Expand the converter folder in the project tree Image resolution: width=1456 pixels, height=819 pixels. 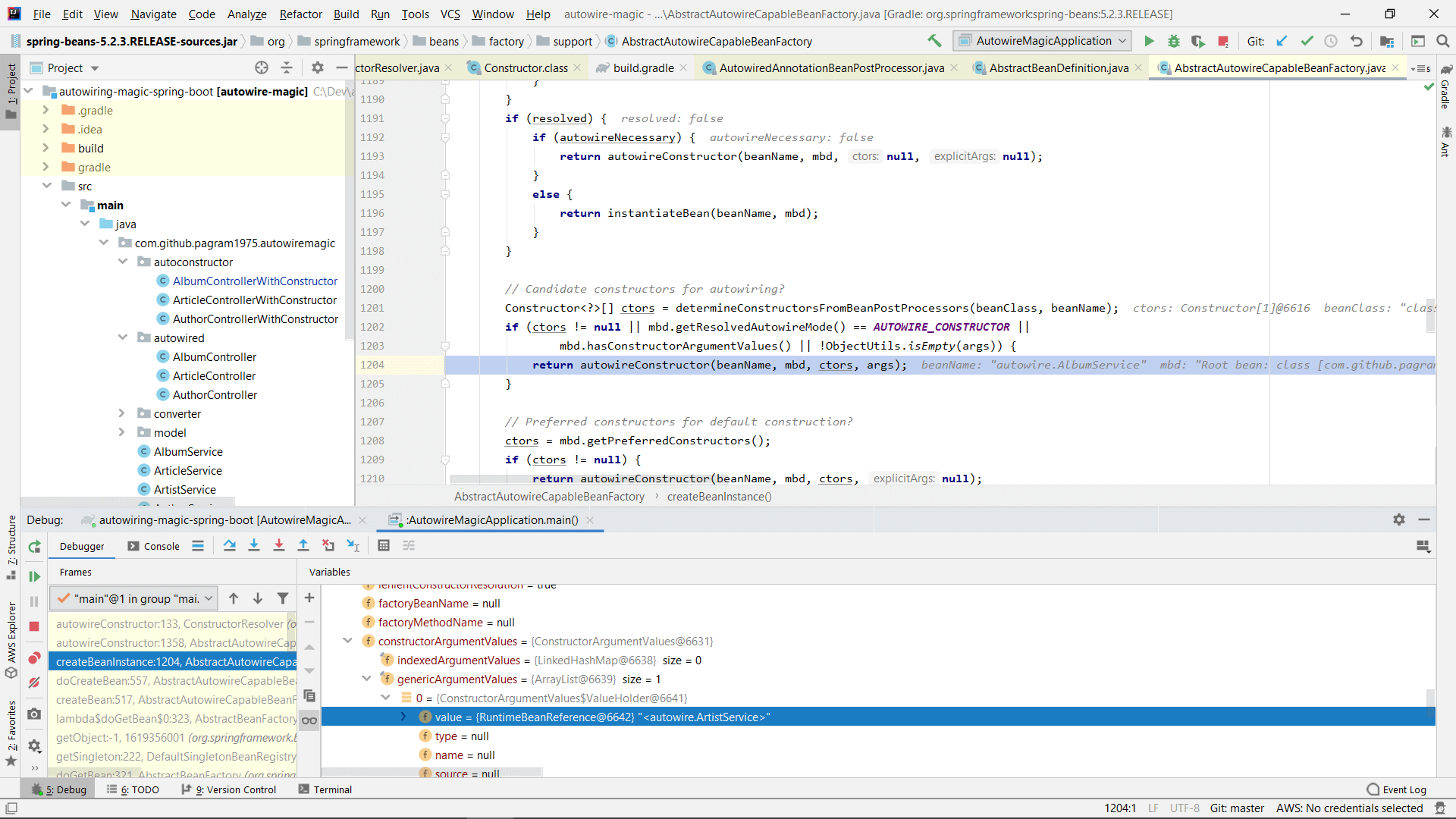[x=121, y=413]
